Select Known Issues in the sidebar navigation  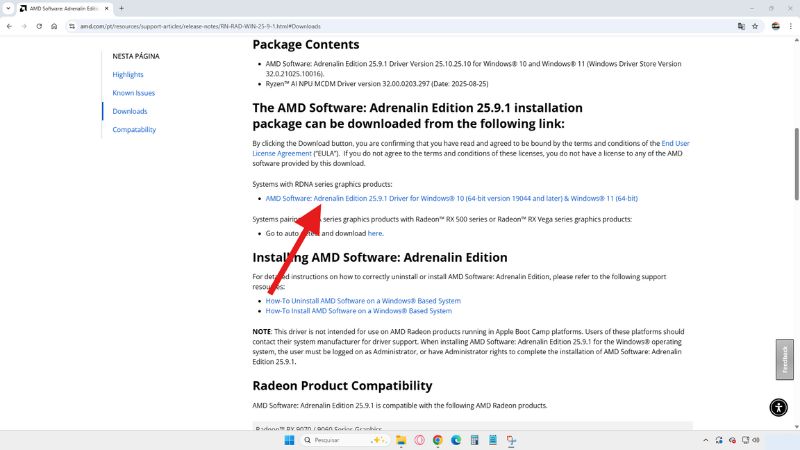(133, 93)
